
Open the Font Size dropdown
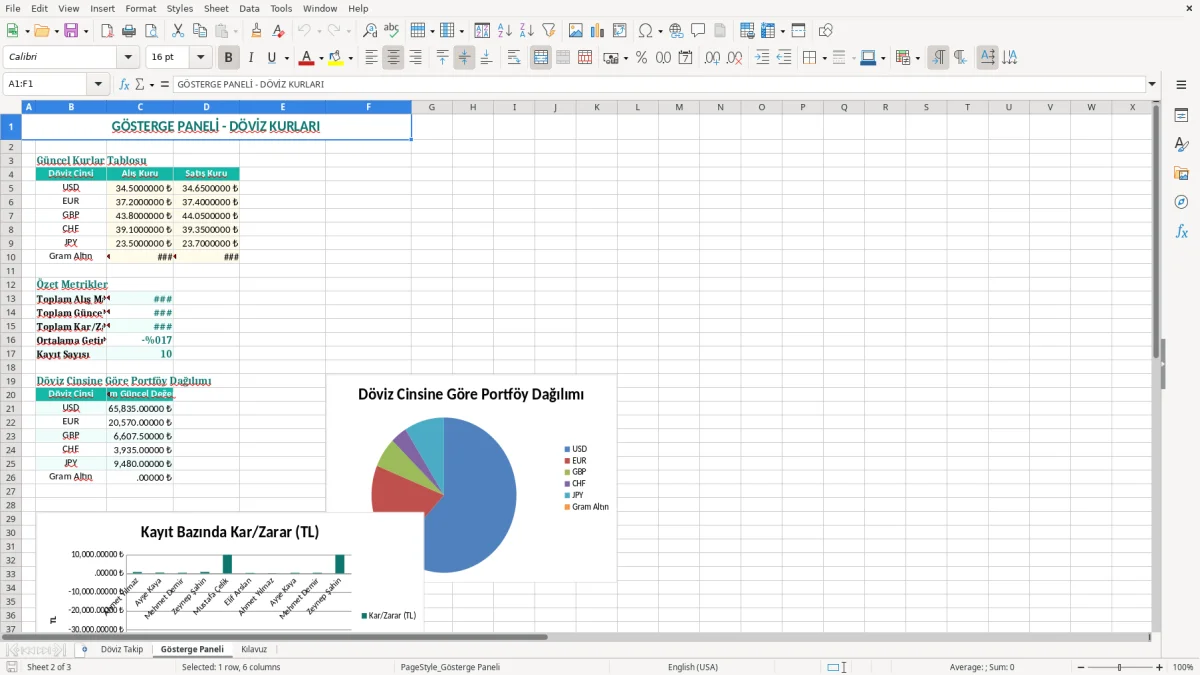pos(201,58)
